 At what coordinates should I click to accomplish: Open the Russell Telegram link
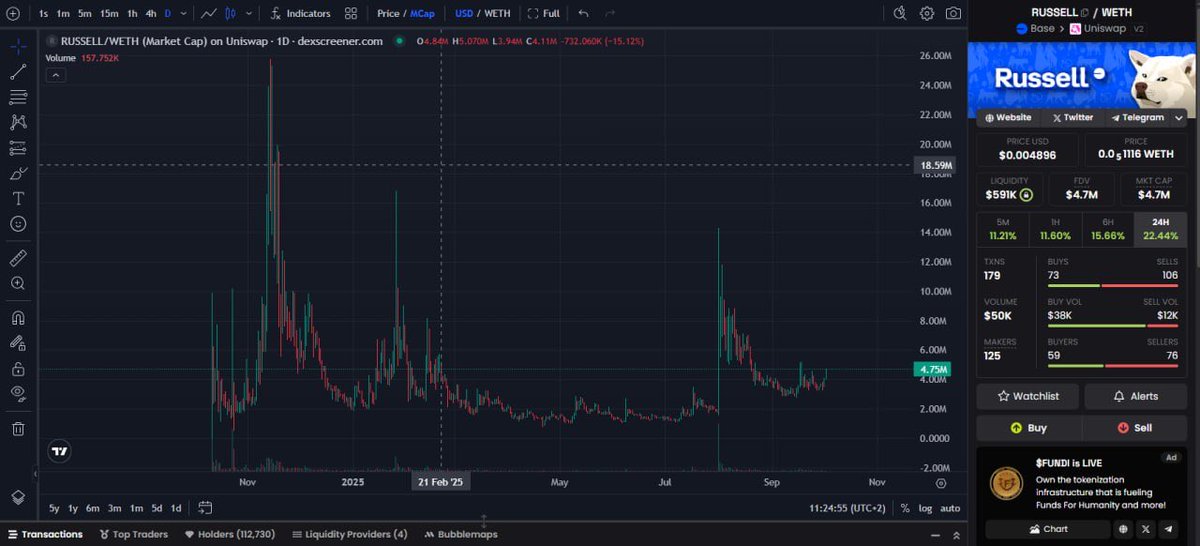point(1137,117)
